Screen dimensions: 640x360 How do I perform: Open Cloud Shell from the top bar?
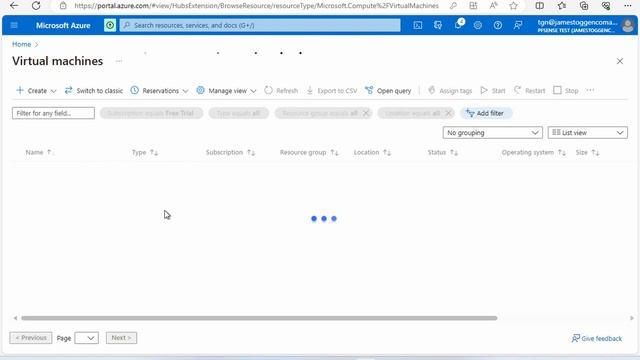click(418, 25)
